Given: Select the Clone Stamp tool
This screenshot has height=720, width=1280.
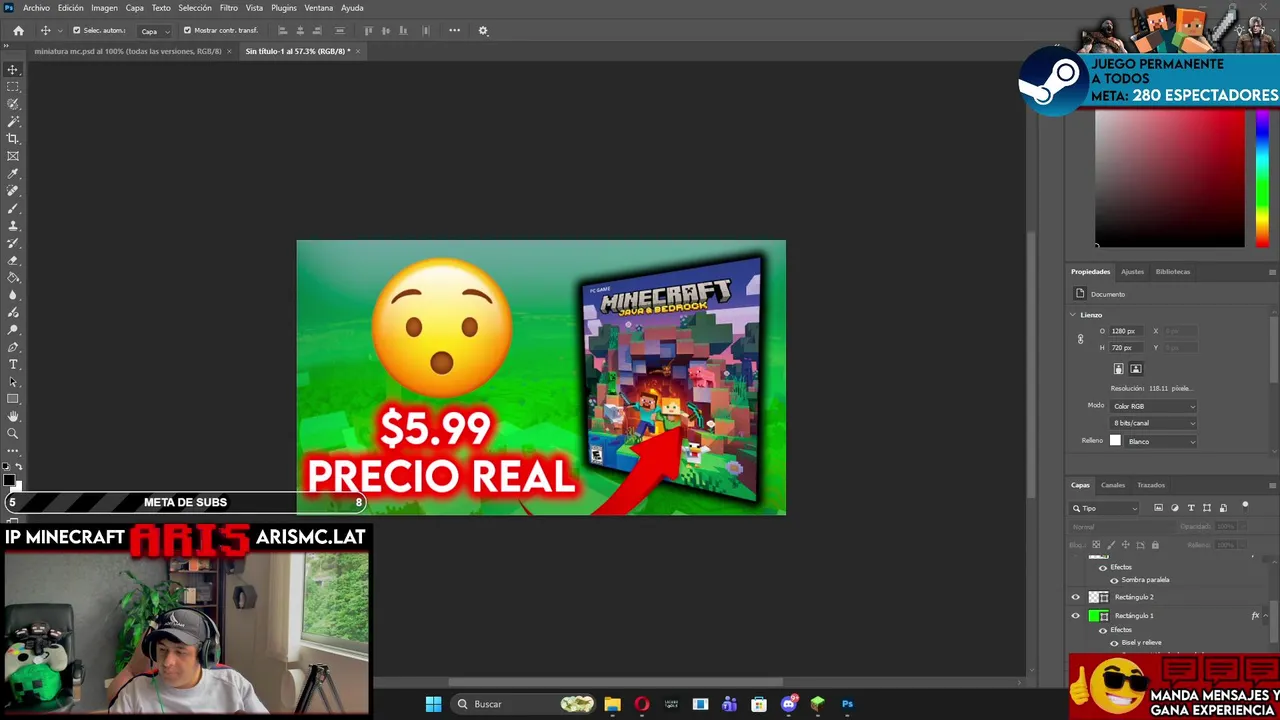Looking at the screenshot, I should coord(13,225).
